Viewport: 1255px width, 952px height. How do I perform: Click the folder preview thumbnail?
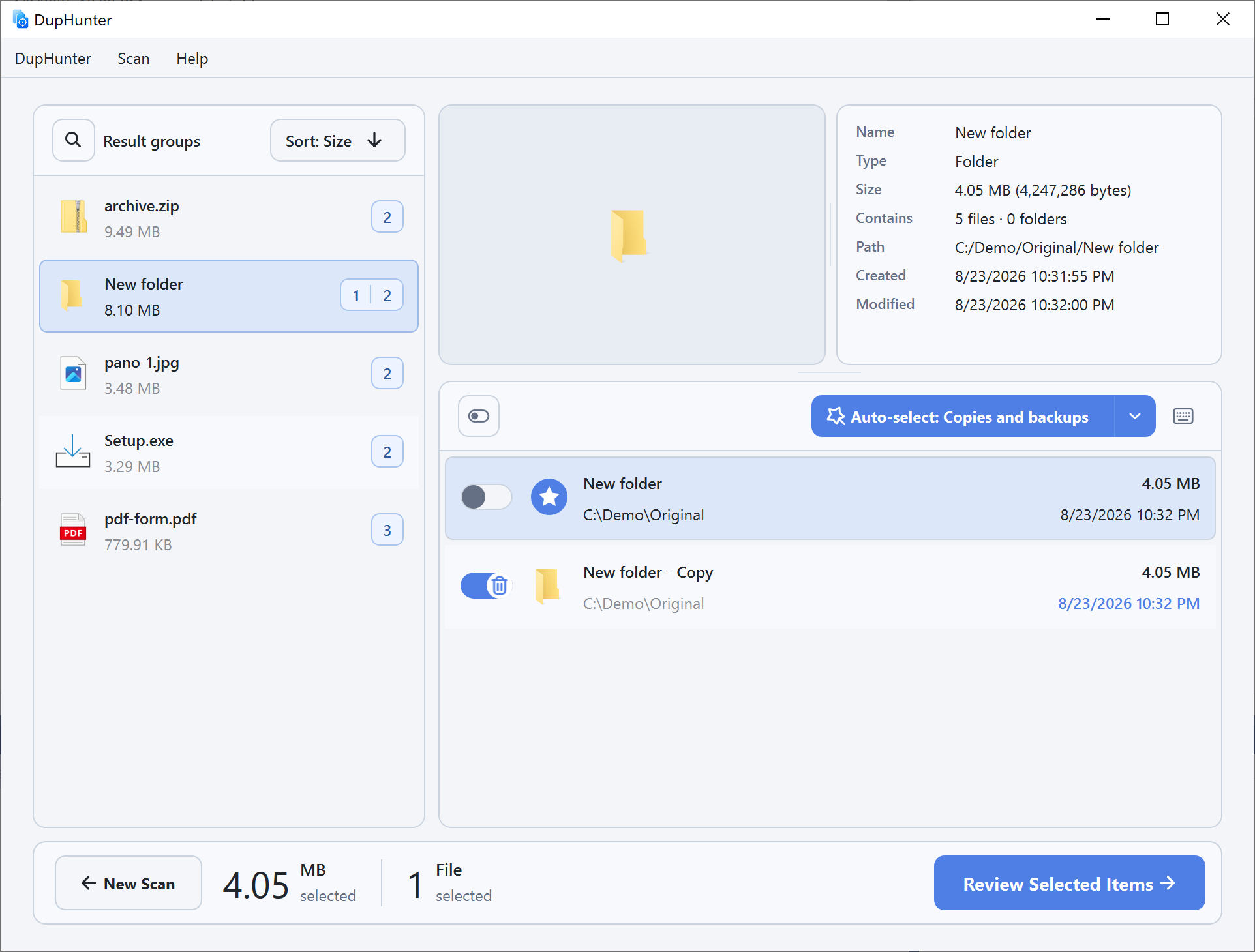(629, 235)
